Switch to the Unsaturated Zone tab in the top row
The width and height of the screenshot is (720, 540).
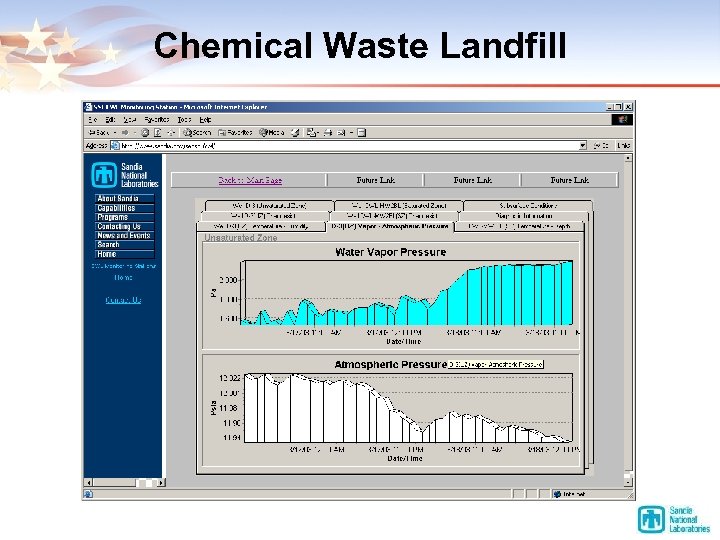(270, 206)
